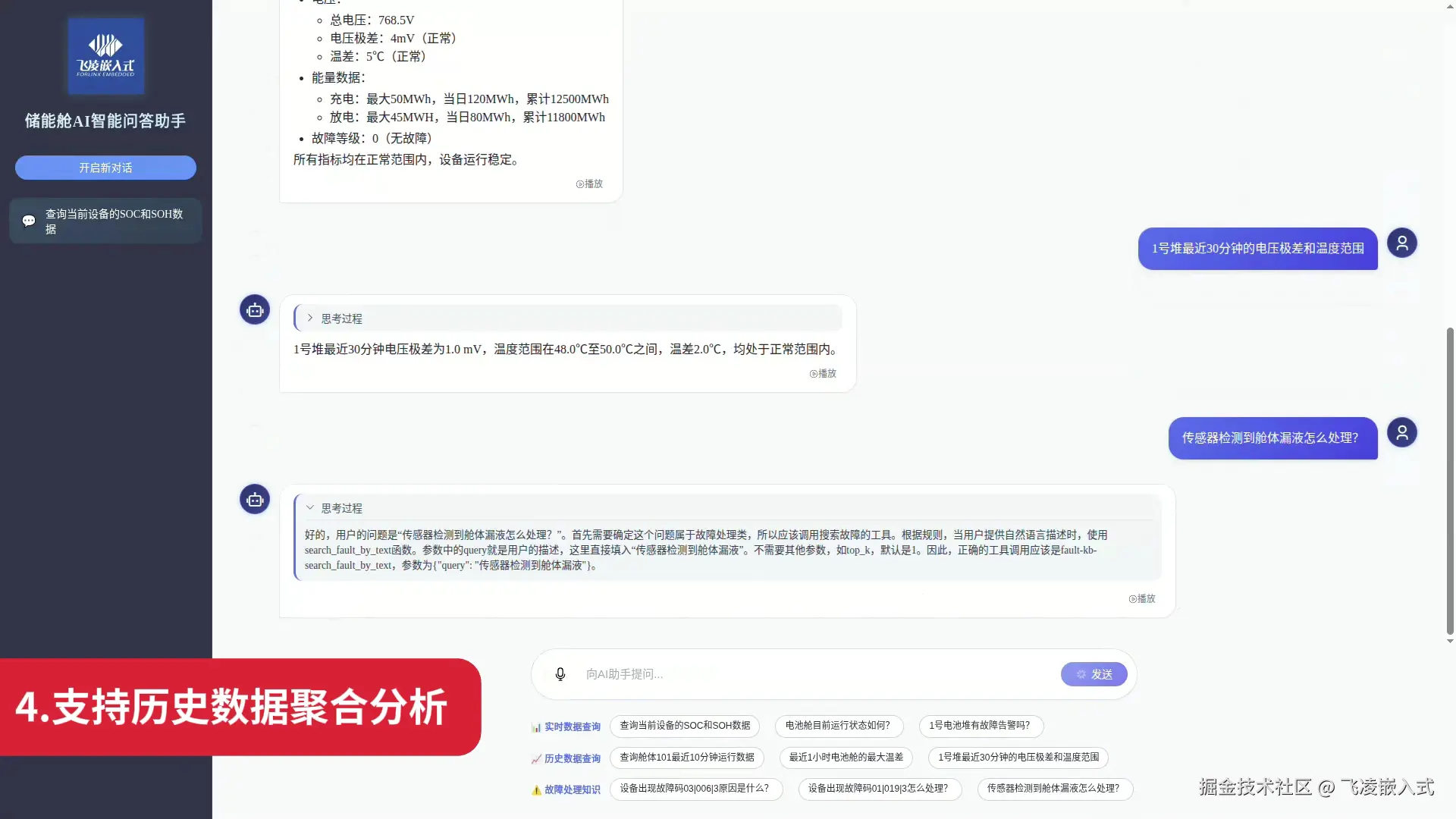The width and height of the screenshot is (1456, 819).
Task: Click the 放电 energy data line
Action: (467, 117)
